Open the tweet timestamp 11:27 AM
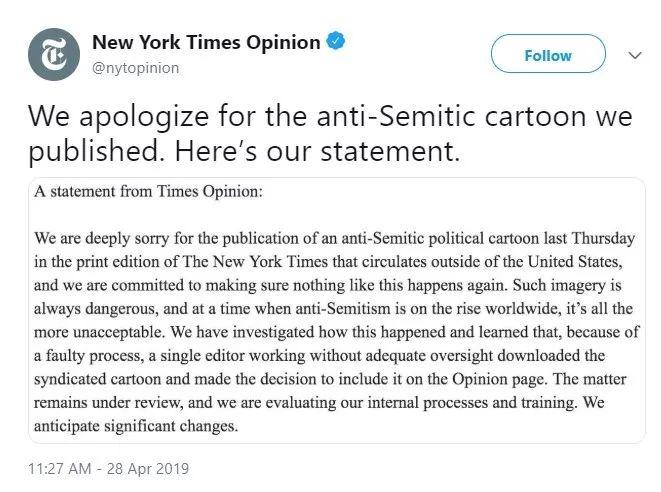The height and width of the screenshot is (492, 661). (59, 468)
